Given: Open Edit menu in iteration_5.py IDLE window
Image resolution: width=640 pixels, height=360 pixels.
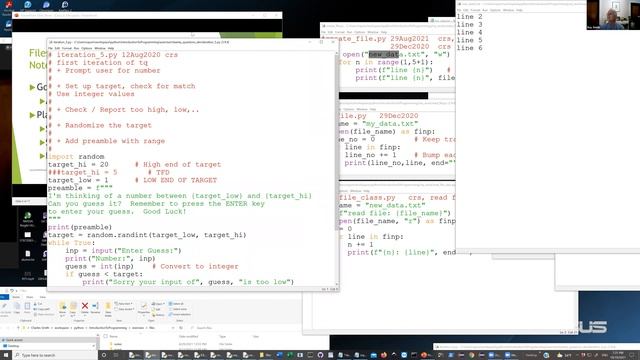Looking at the screenshot, I should [x=57, y=48].
